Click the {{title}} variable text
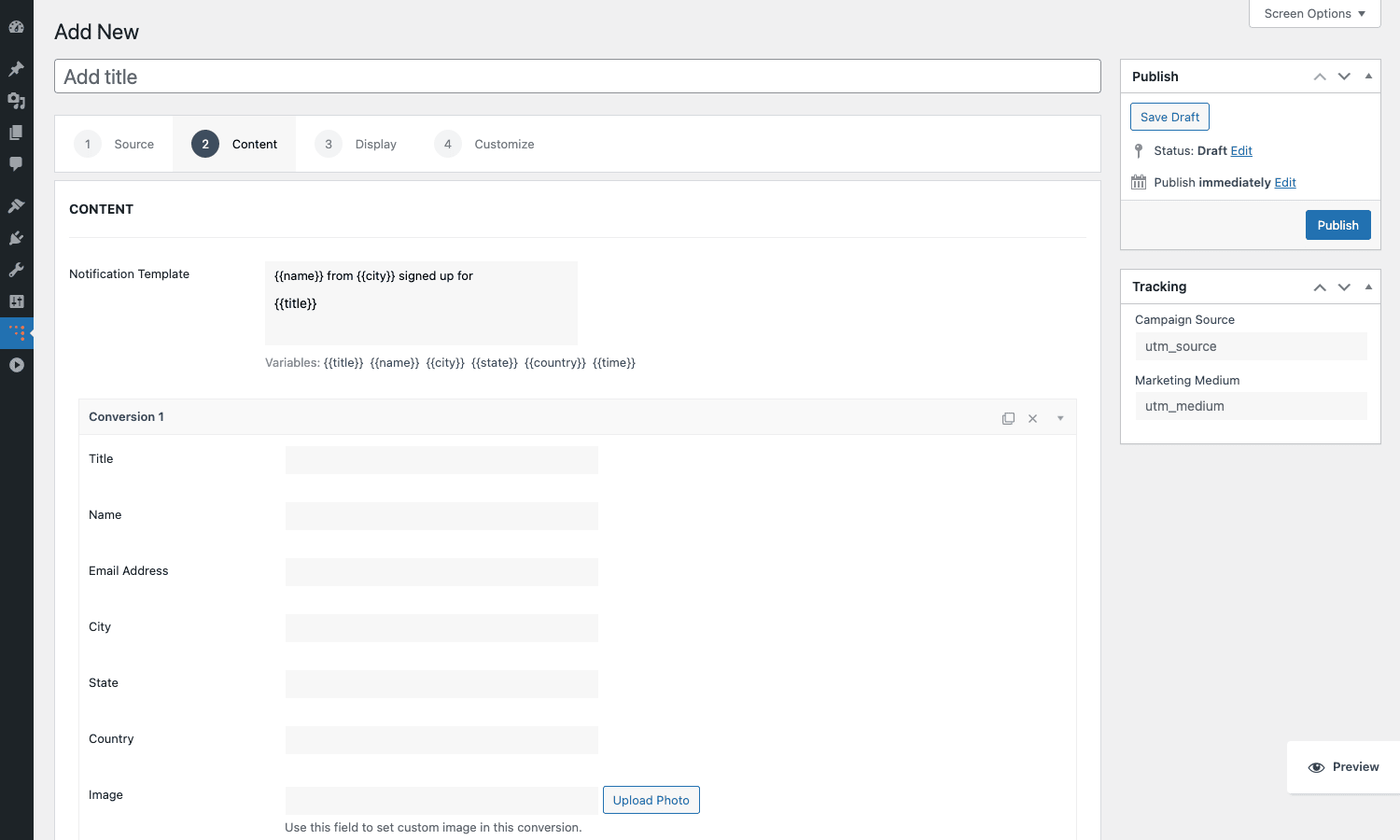This screenshot has width=1400, height=840. [x=343, y=363]
